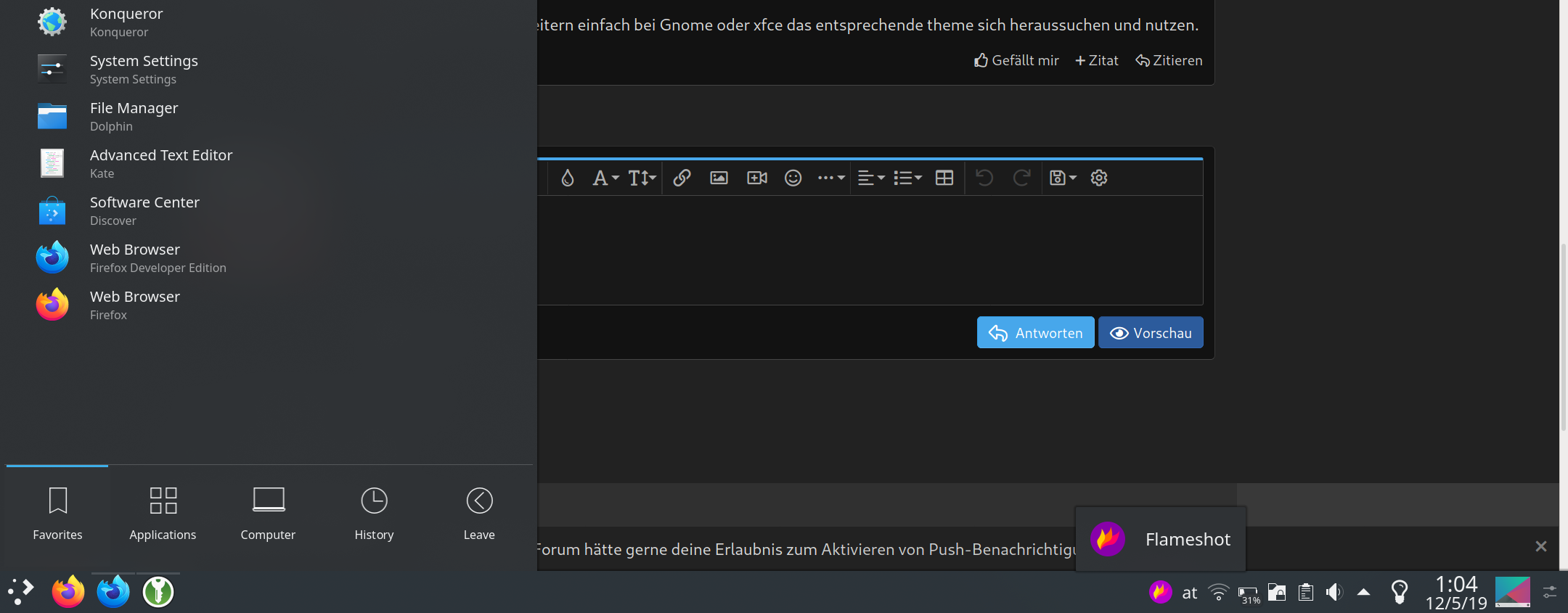Open the smilies emoji picker

793,178
